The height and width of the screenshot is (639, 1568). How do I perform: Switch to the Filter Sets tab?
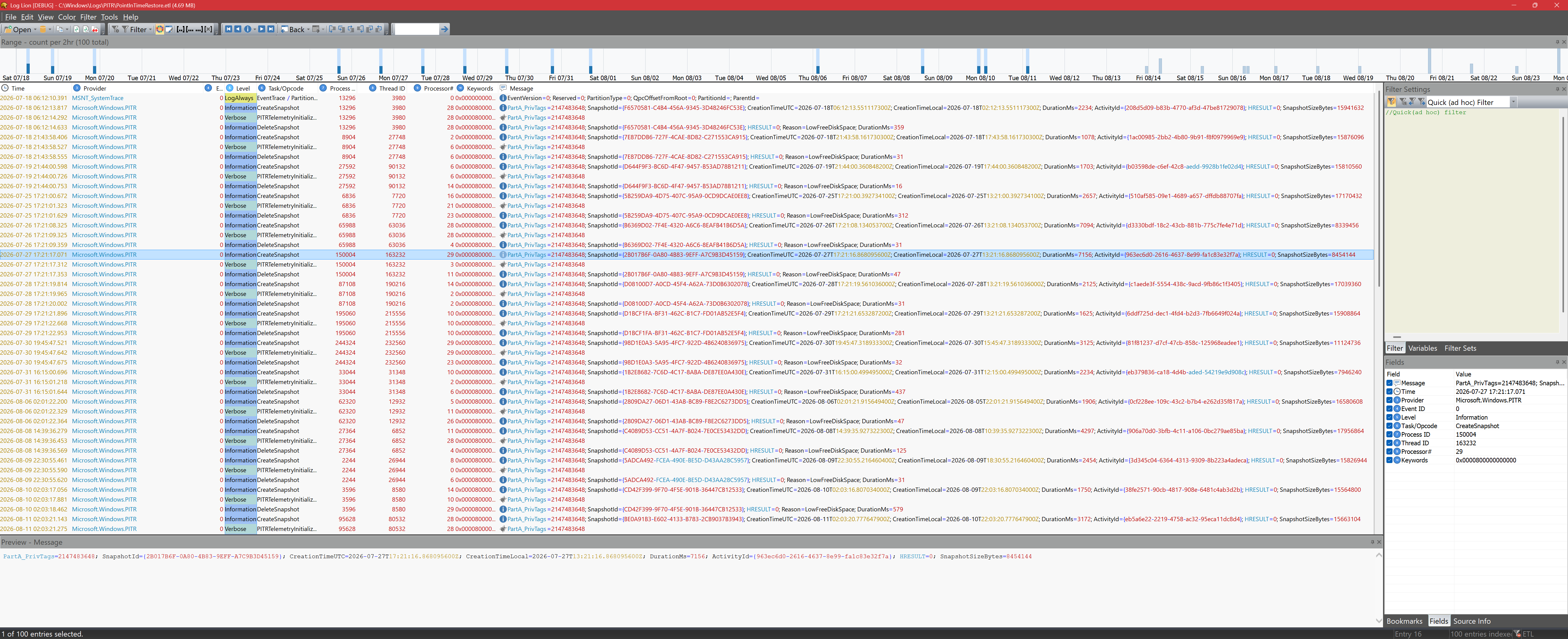pos(1460,348)
